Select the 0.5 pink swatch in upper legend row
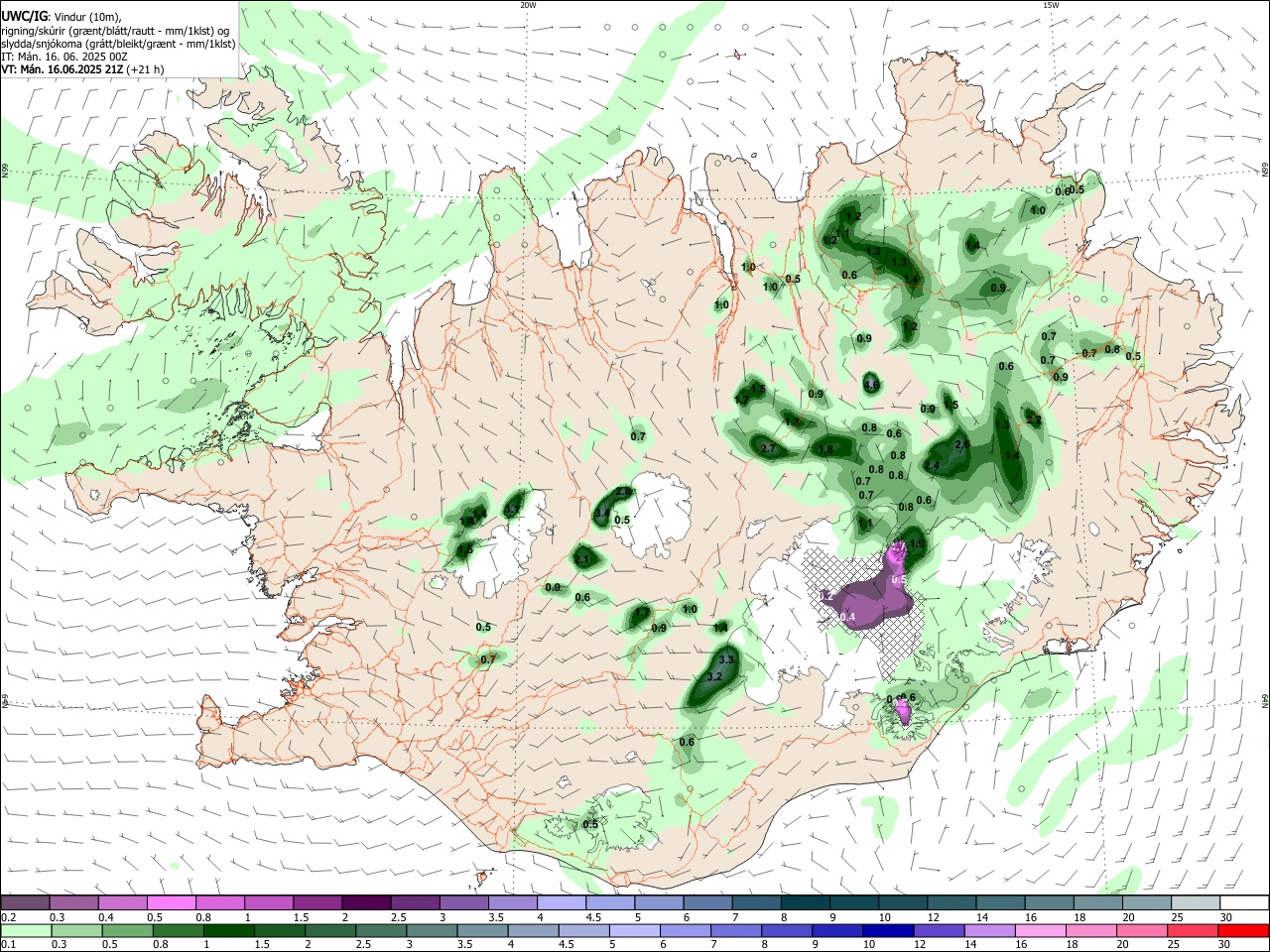This screenshot has height=952, width=1270. click(x=171, y=903)
